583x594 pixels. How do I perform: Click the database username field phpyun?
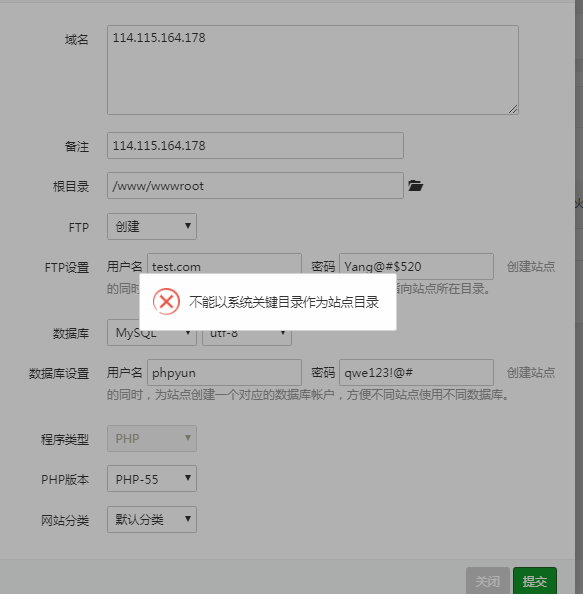tap(224, 373)
